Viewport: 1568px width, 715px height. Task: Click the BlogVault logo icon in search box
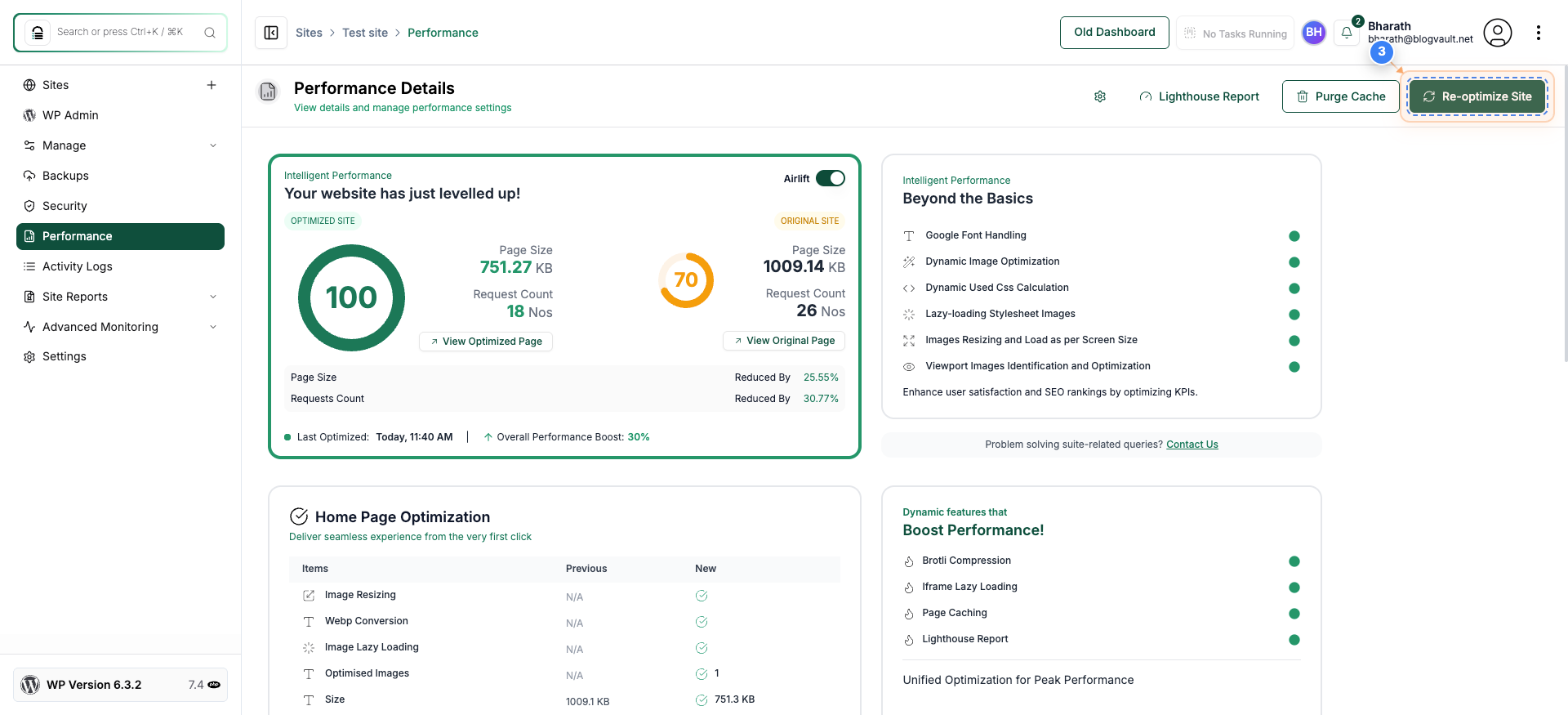click(x=37, y=33)
